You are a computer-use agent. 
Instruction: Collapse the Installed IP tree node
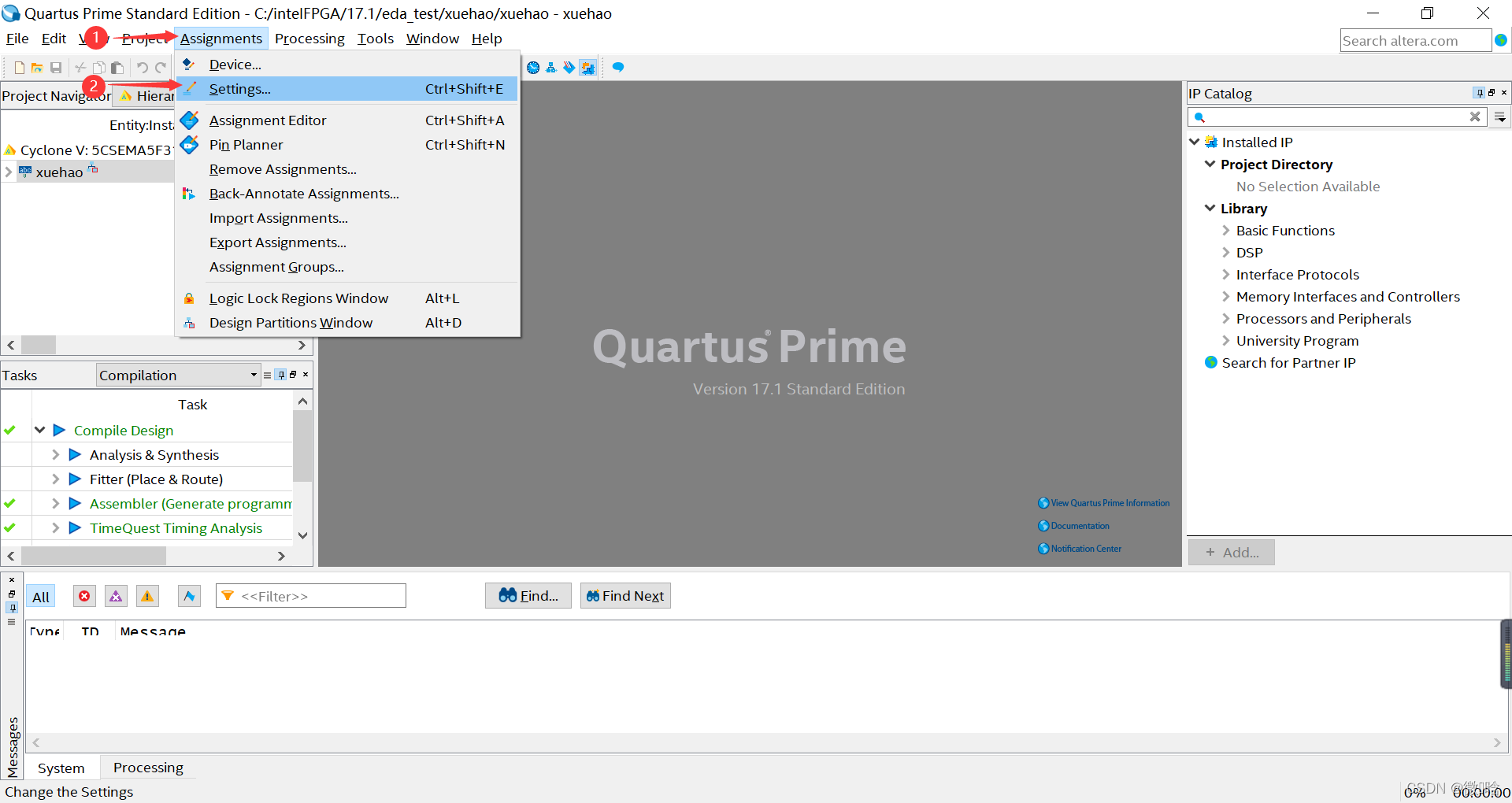1195,142
